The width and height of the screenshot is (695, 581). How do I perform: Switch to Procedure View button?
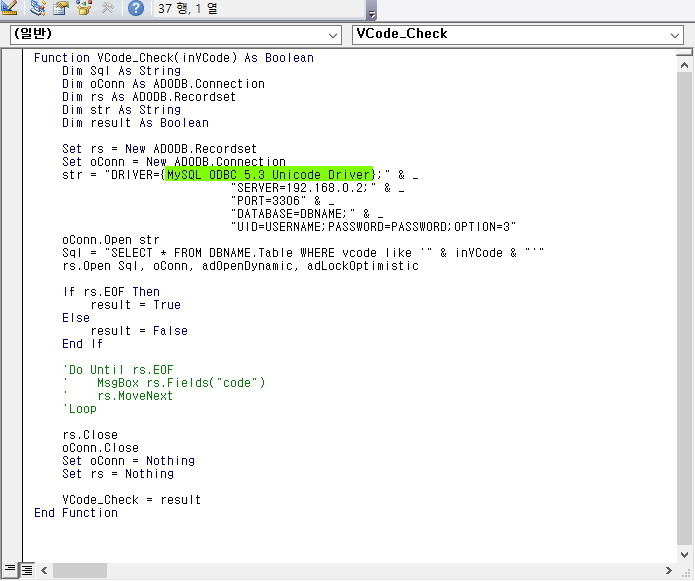pyautogui.click(x=10, y=569)
